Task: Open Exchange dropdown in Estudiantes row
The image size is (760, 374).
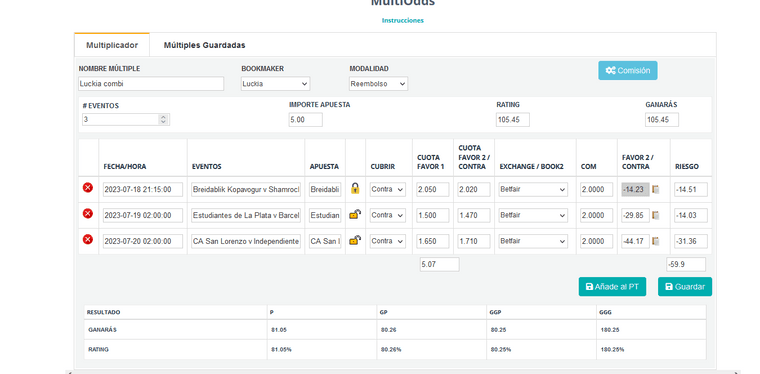Action: [533, 215]
